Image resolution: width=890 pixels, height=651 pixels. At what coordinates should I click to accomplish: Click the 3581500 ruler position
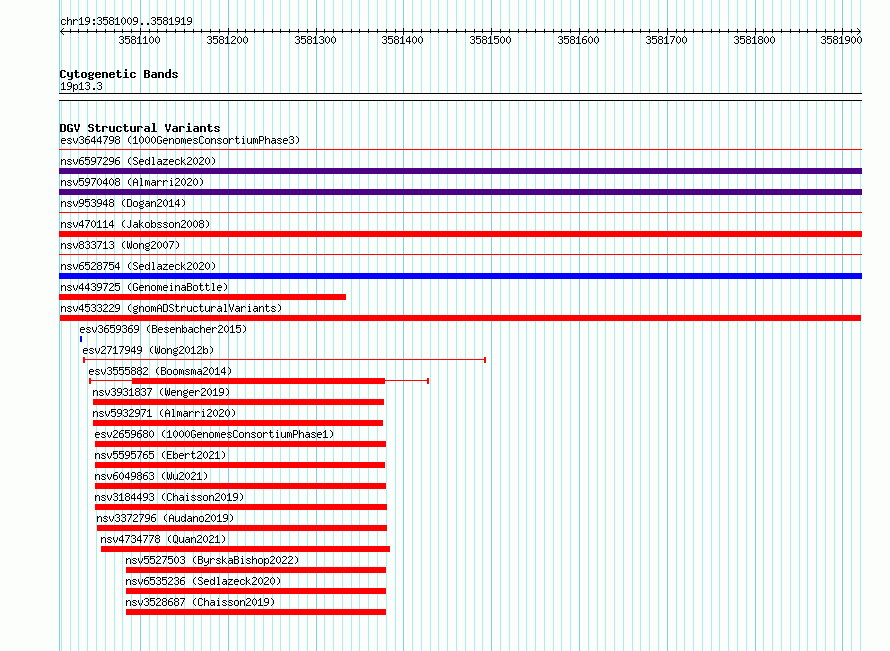[490, 40]
